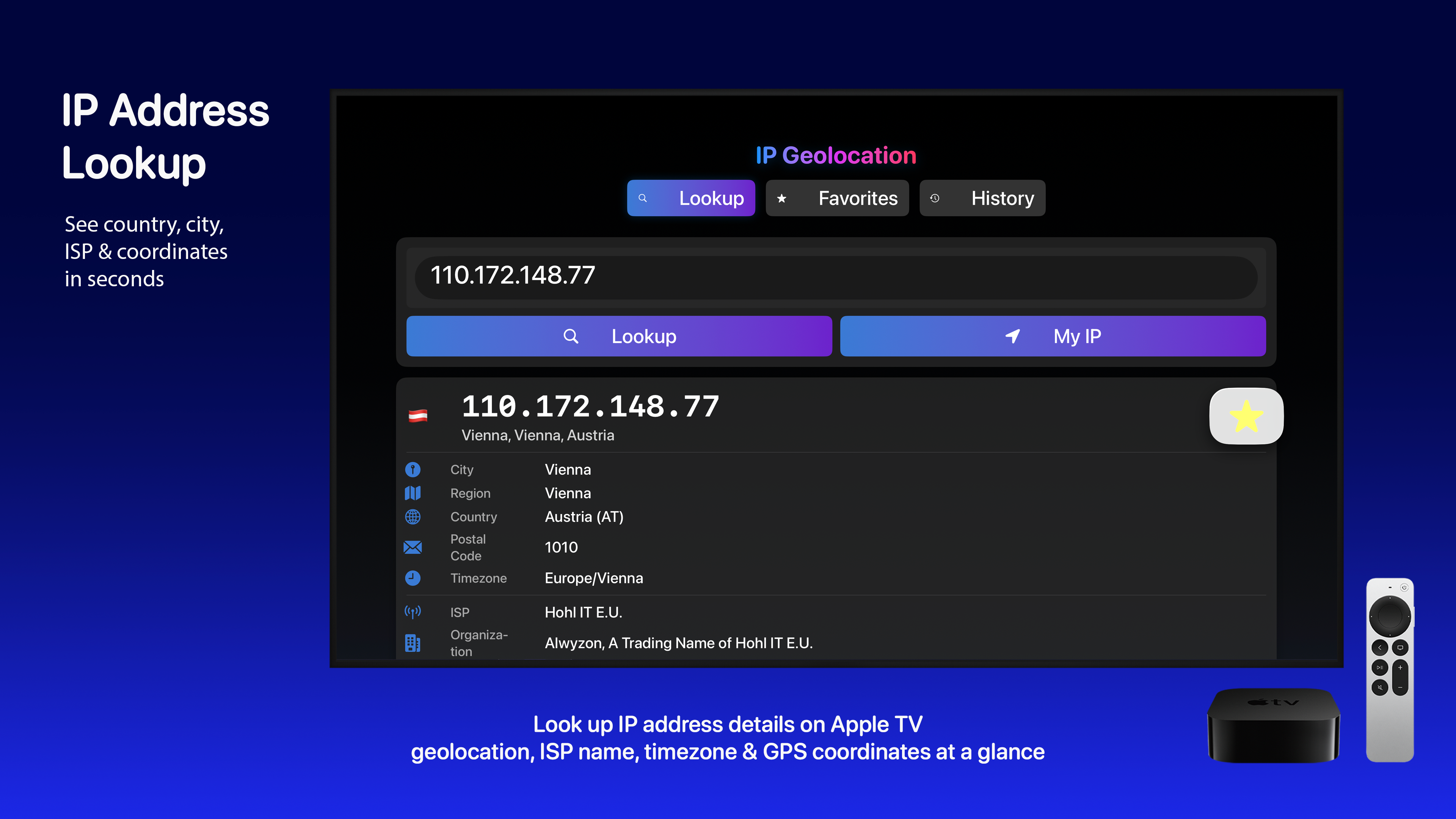Viewport: 1456px width, 819px height.
Task: Click the location arrow icon in My IP
Action: coord(1012,336)
